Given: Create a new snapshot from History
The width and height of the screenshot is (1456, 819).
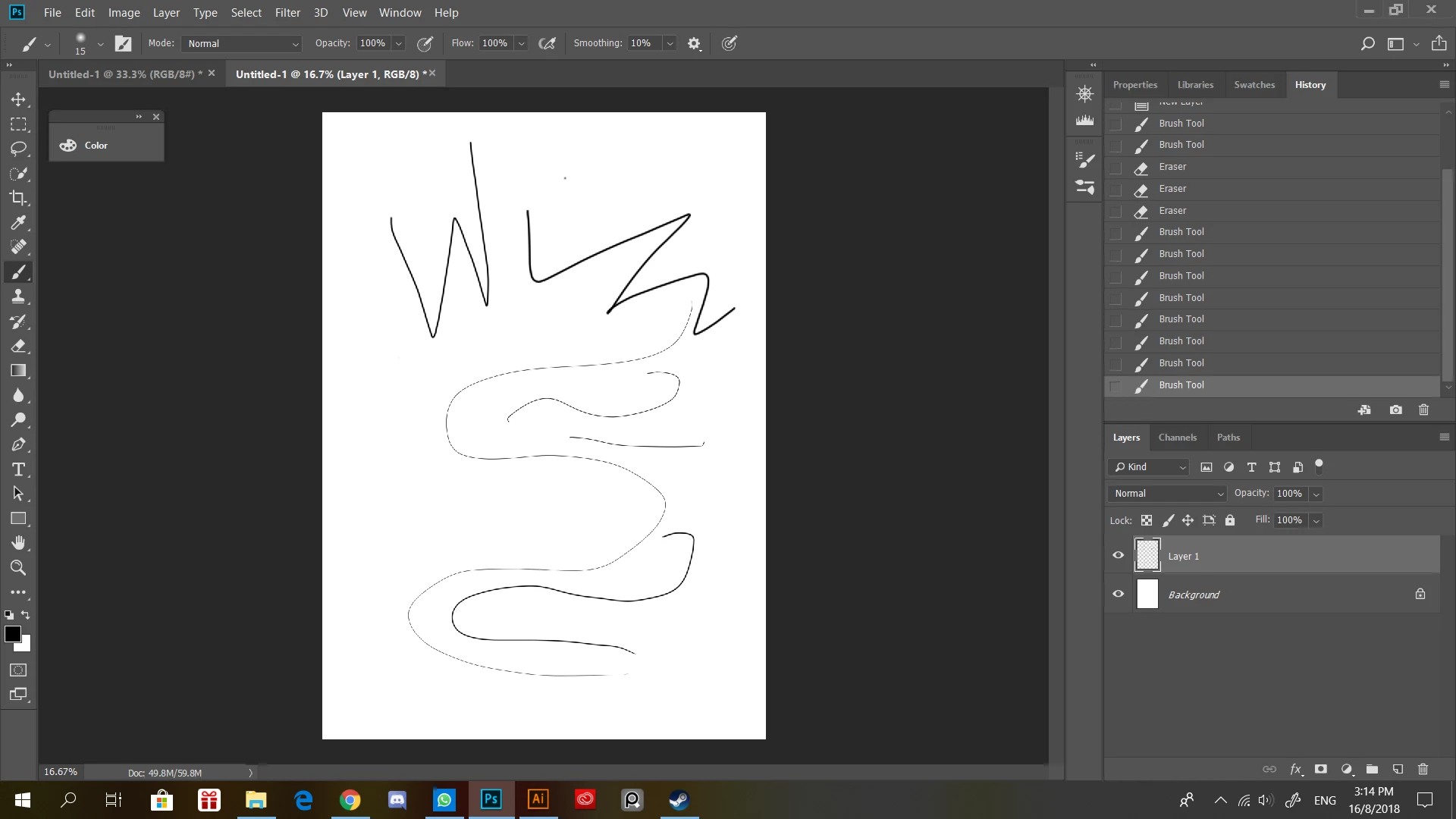Looking at the screenshot, I should (x=1395, y=410).
